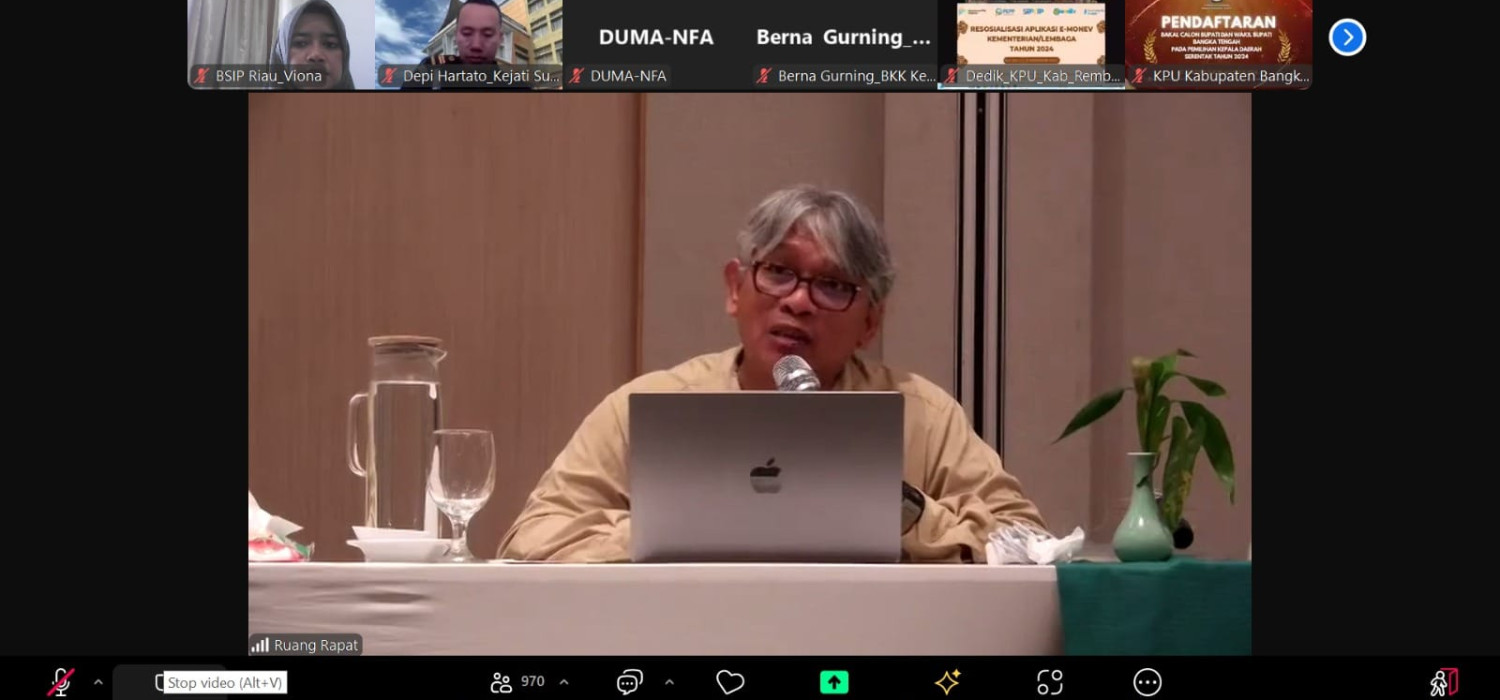1500x700 pixels.
Task: Expand the participants options chevron
Action: [564, 682]
